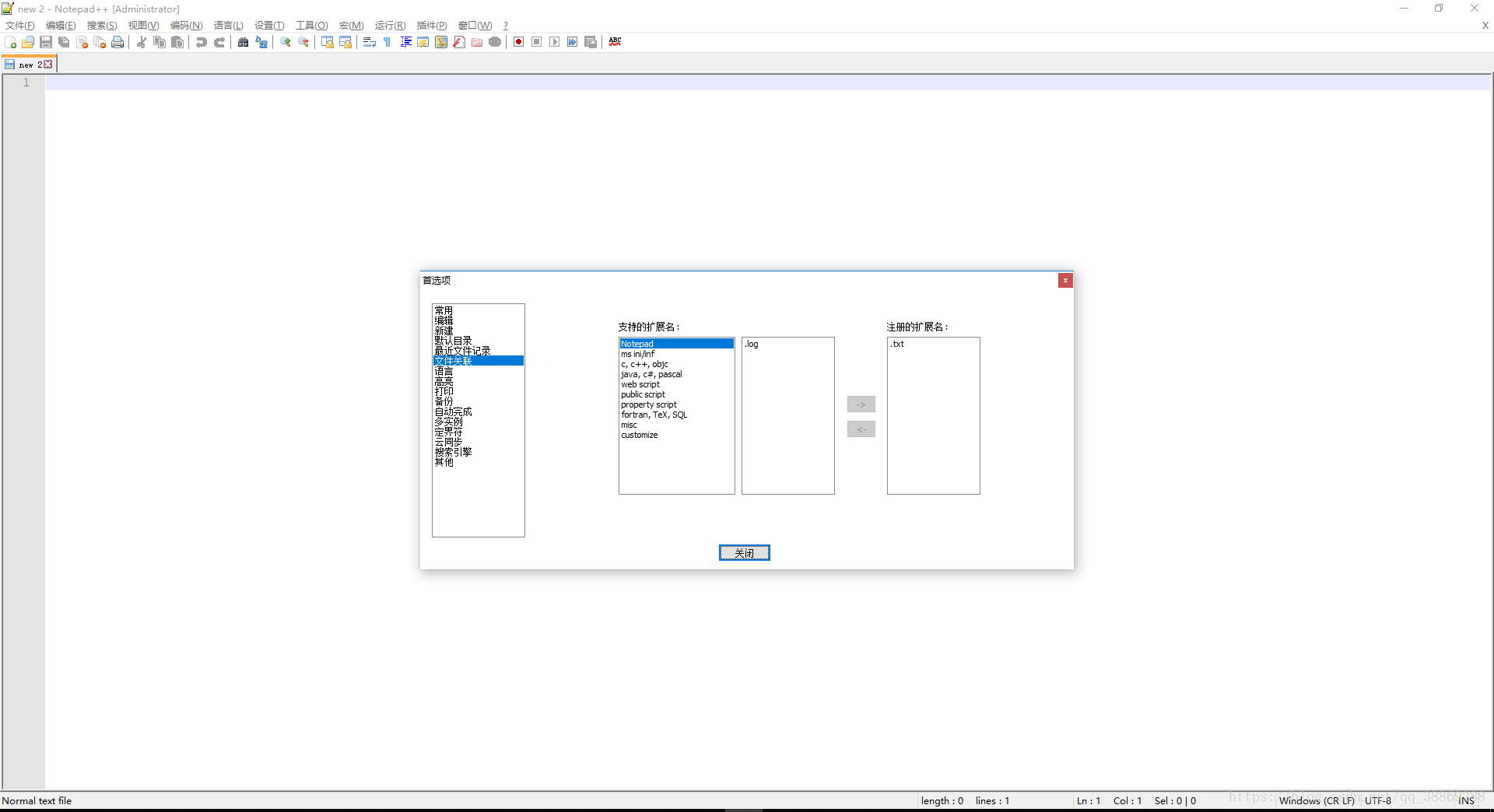Click the Zoom In magnifier icon

tap(286, 42)
